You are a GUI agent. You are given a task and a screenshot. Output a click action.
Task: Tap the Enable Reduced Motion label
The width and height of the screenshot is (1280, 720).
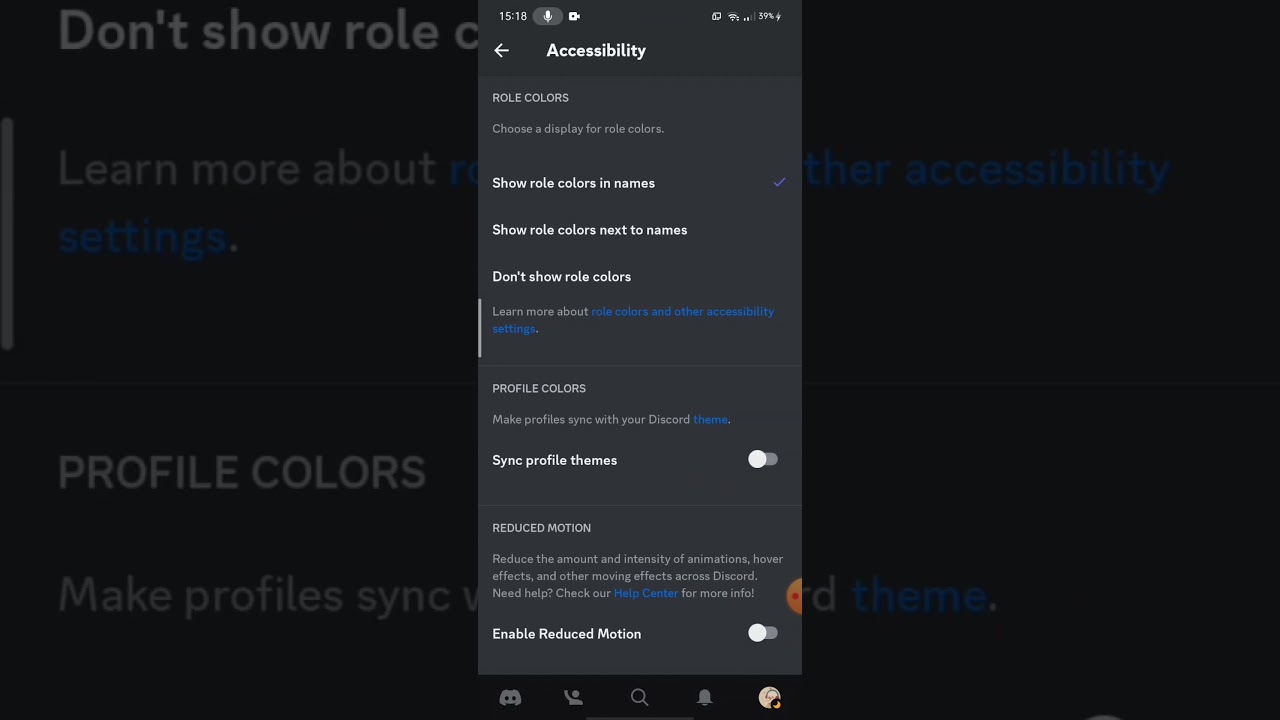pos(567,634)
